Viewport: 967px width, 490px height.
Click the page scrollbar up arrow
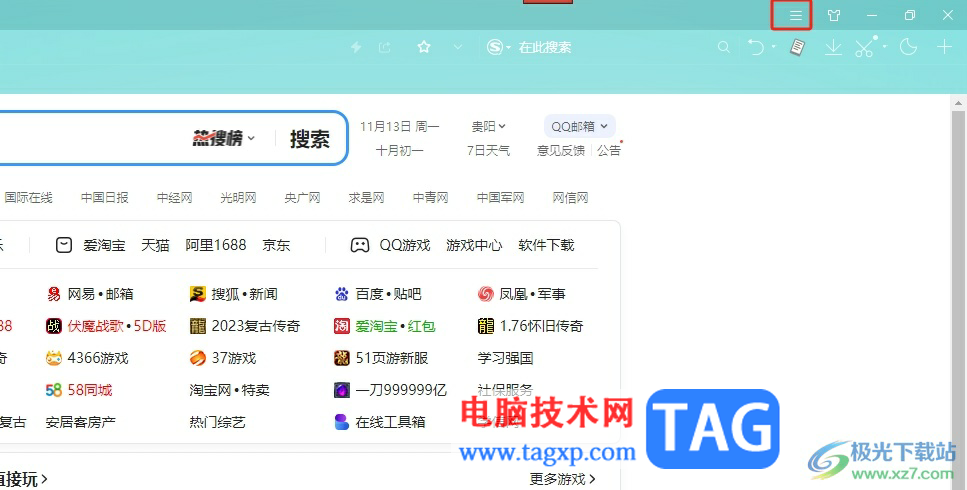(x=958, y=103)
